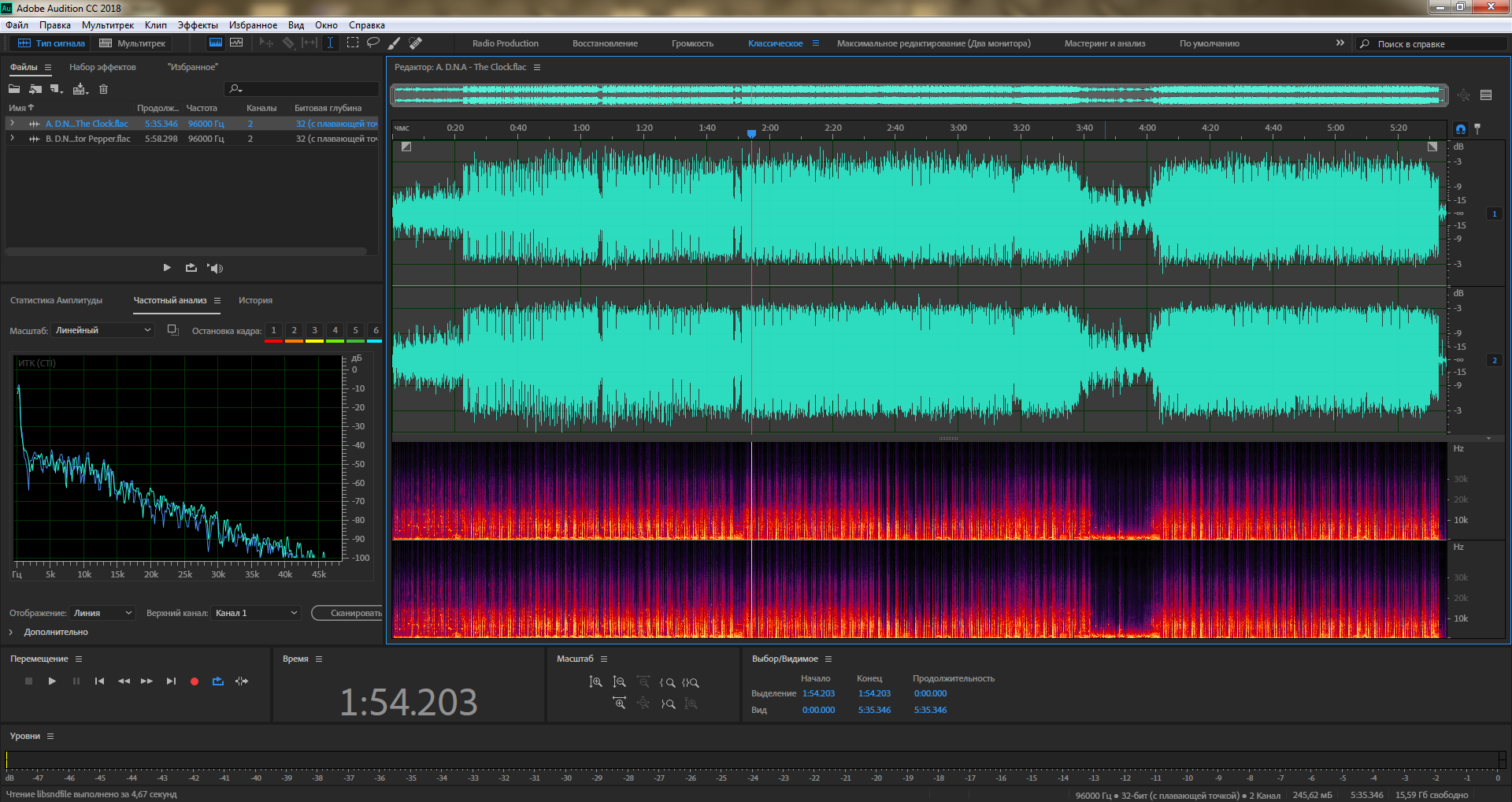
Task: Select the Move tool in toolbar
Action: [x=266, y=43]
